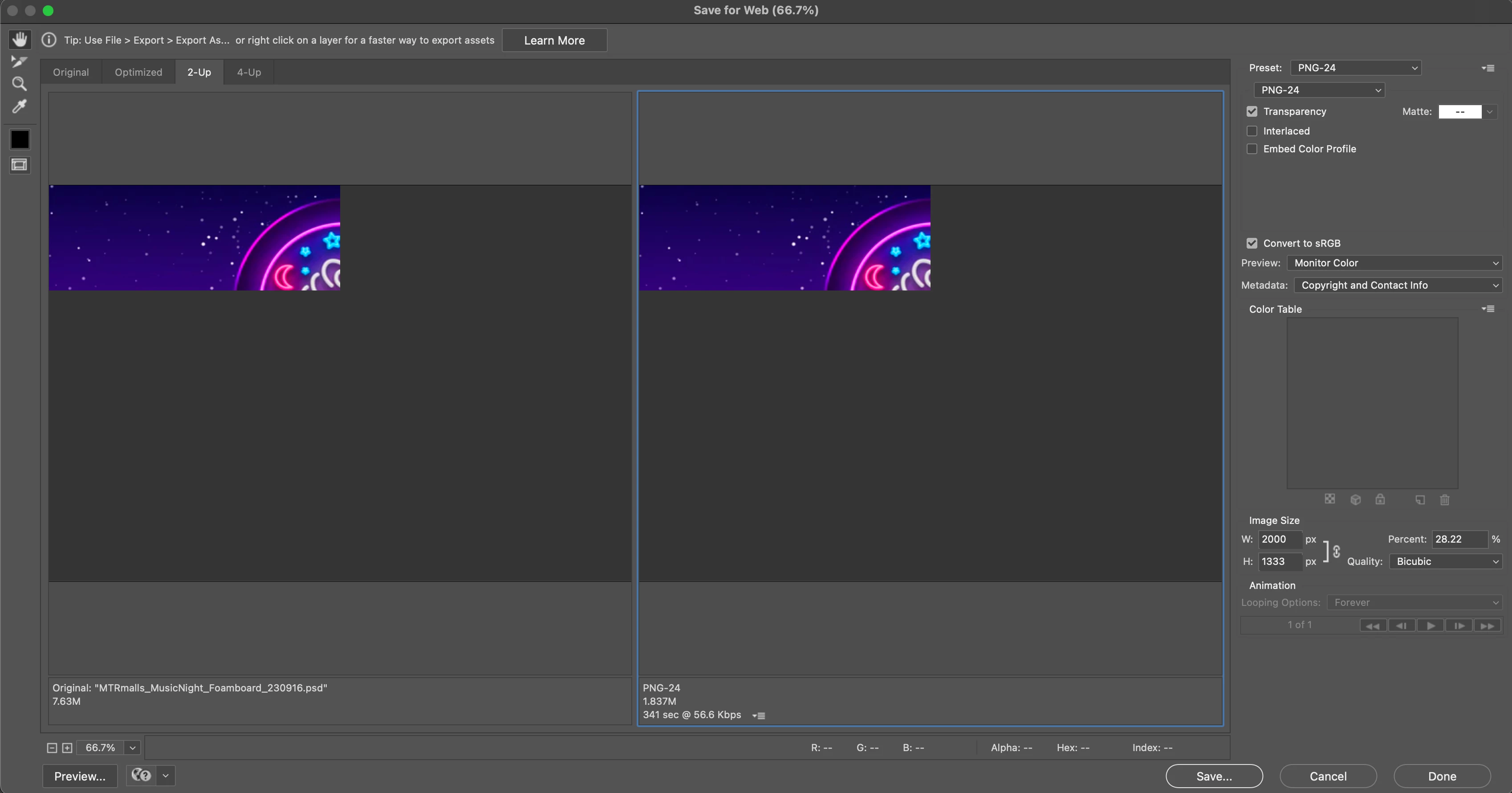Select the Slice Select tool
The height and width of the screenshot is (793, 1512).
point(20,61)
